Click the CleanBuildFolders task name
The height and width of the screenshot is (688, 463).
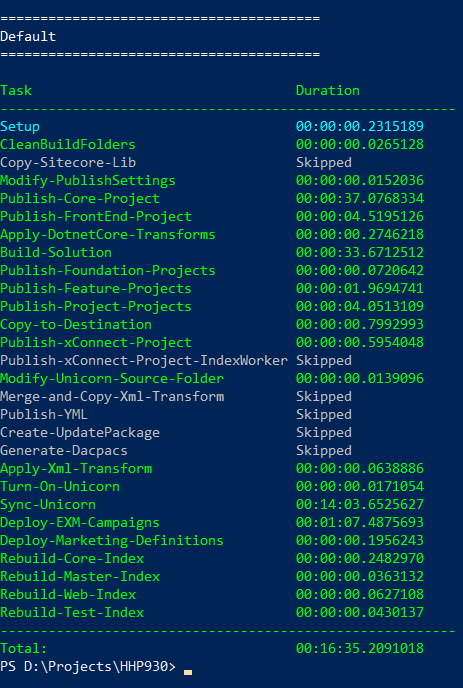(x=68, y=145)
